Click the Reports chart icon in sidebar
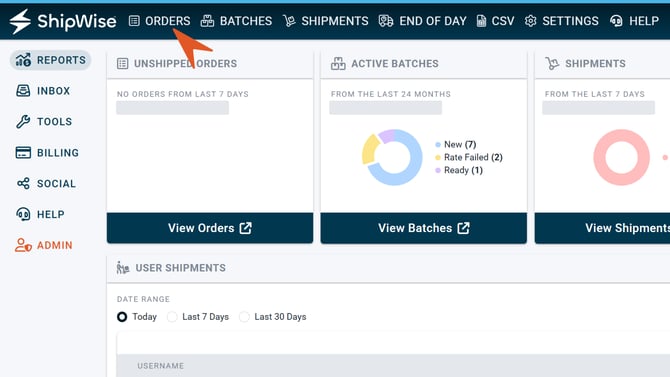The height and width of the screenshot is (377, 670). (23, 60)
